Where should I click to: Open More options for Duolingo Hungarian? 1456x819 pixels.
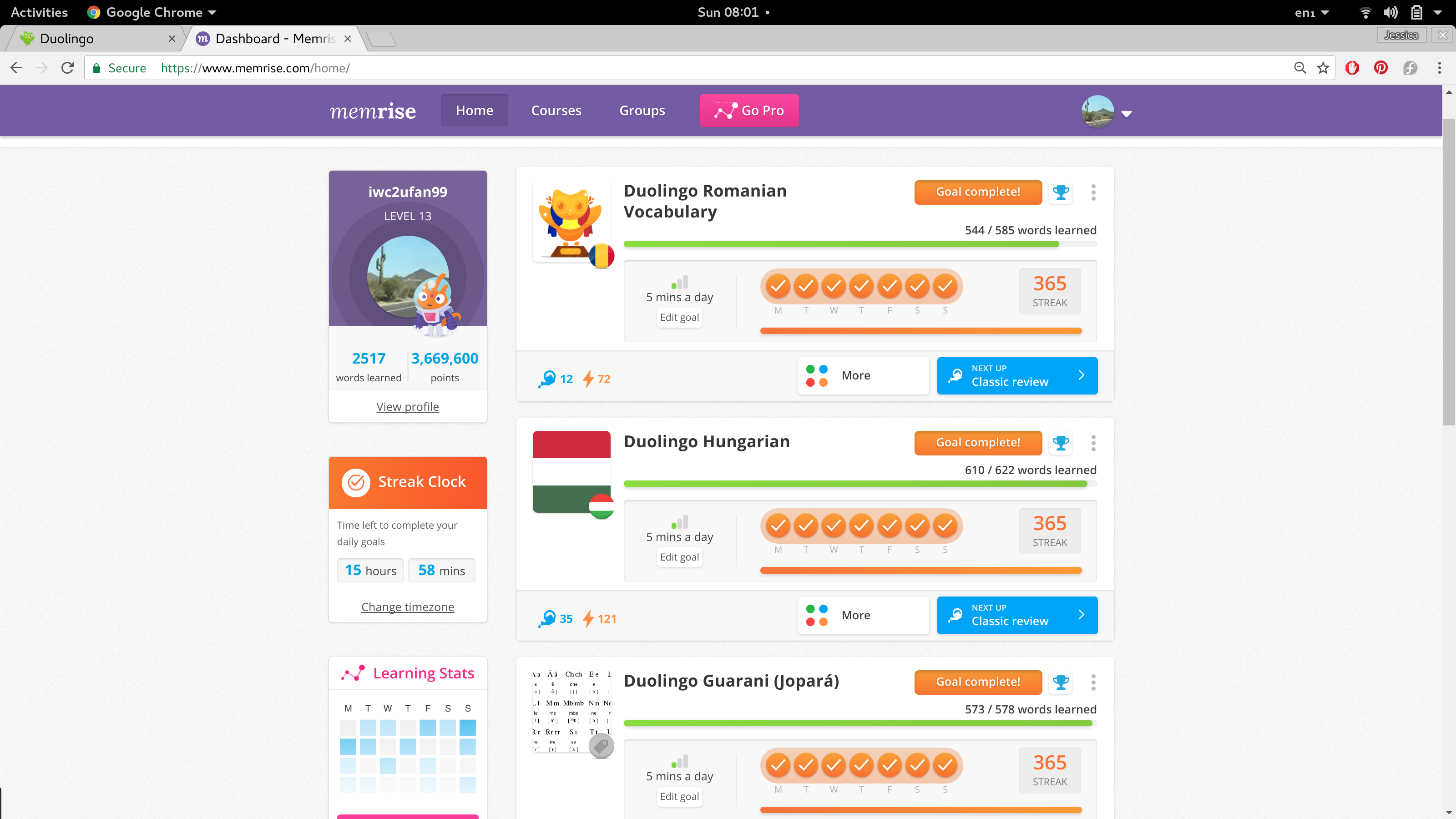[863, 615]
